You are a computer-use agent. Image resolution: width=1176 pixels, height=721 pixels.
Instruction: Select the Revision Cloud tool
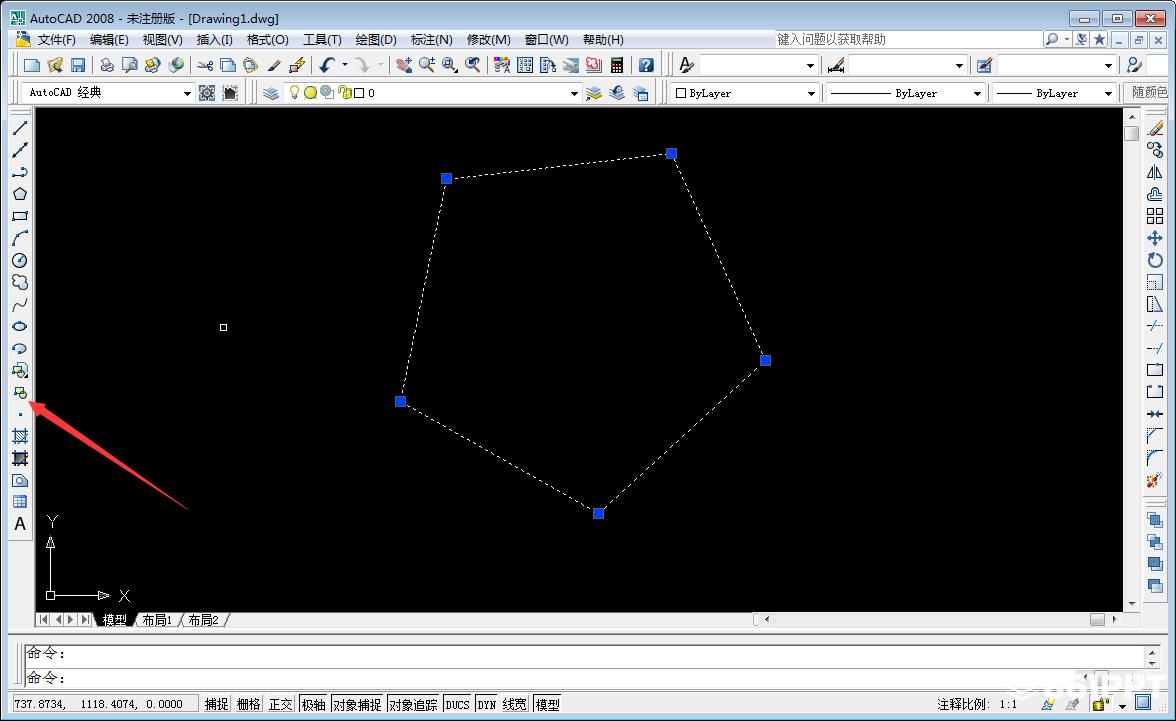(x=20, y=282)
